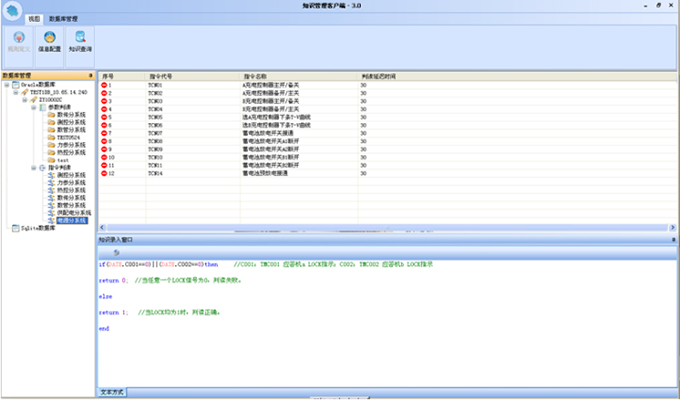680x400 pixels.
Task: Collapse the ZT1000ZC tree node
Action: pyautogui.click(x=25, y=100)
